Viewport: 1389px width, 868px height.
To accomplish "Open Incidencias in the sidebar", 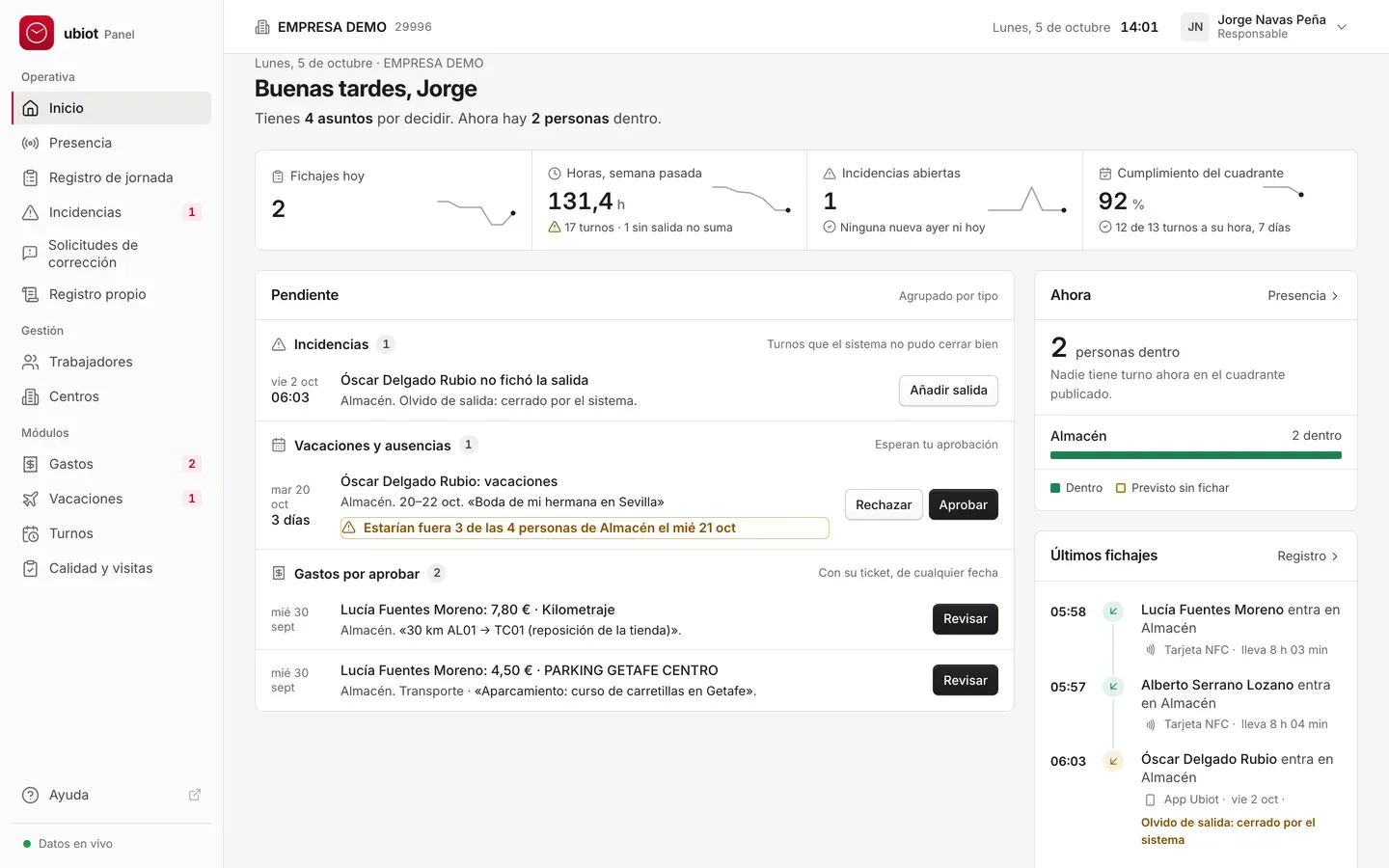I will [112, 212].
